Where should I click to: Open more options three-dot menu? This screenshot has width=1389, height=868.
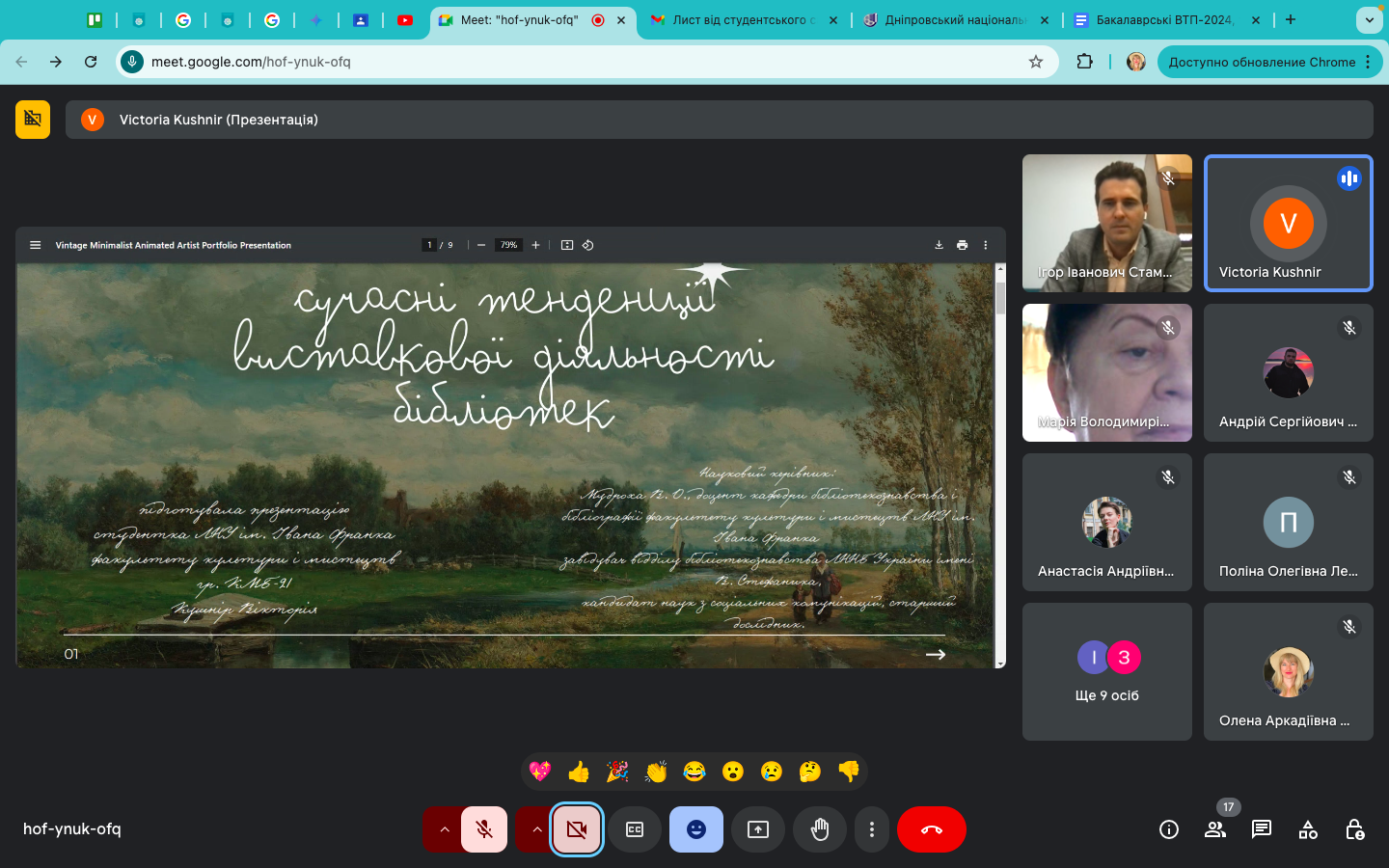(872, 829)
